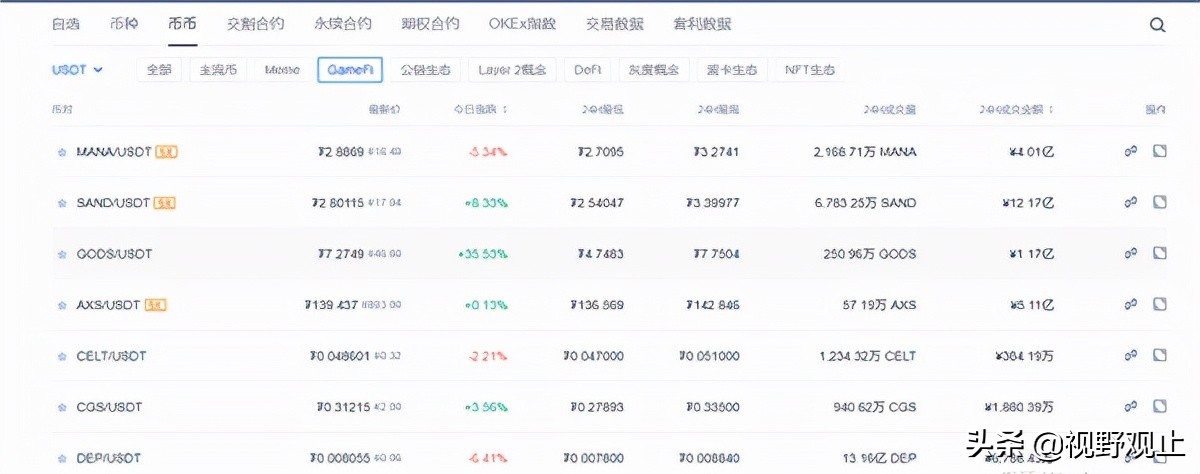Click the orange badge beside MANA/USDT

[x=167, y=152]
